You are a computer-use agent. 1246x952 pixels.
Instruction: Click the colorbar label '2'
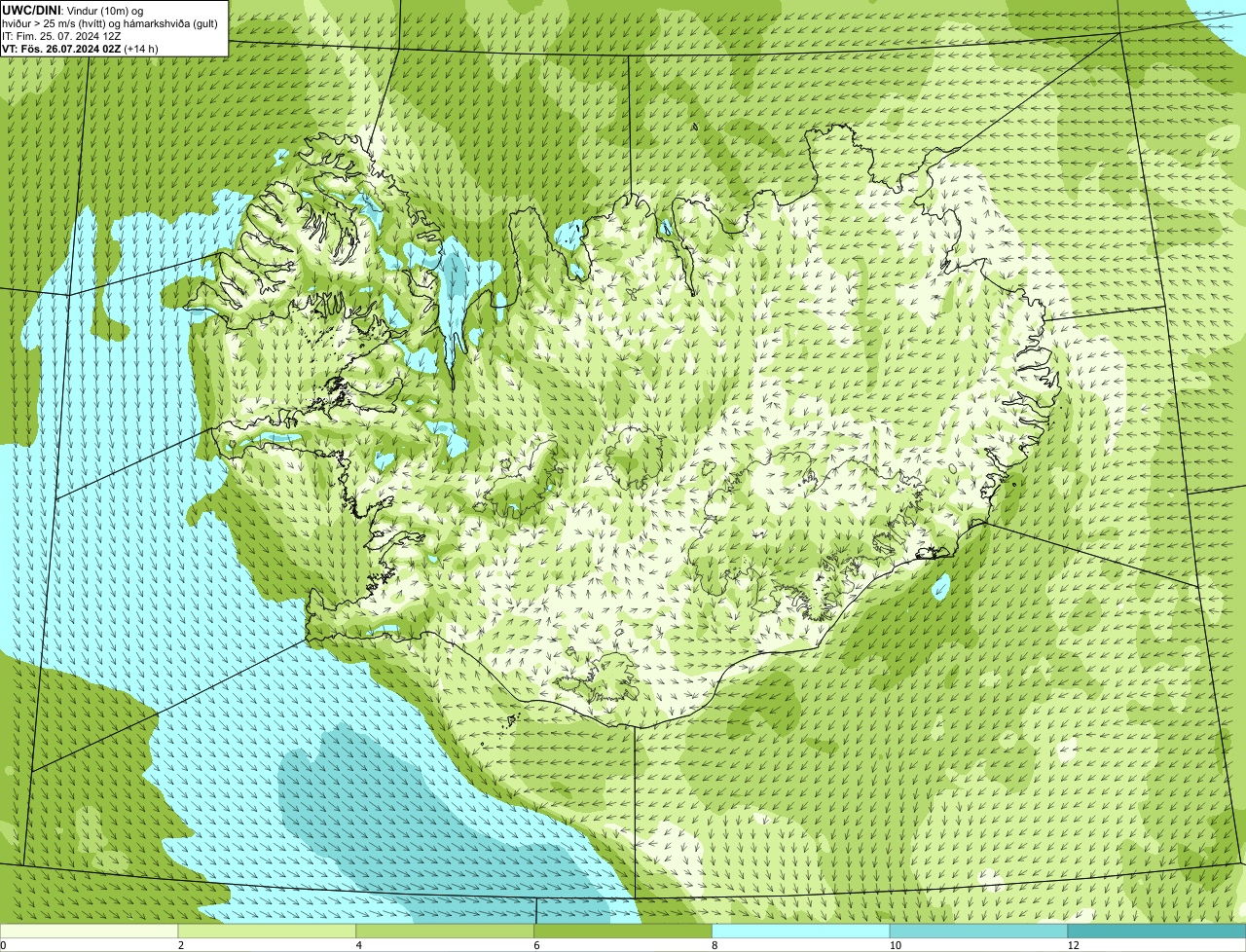point(180,945)
